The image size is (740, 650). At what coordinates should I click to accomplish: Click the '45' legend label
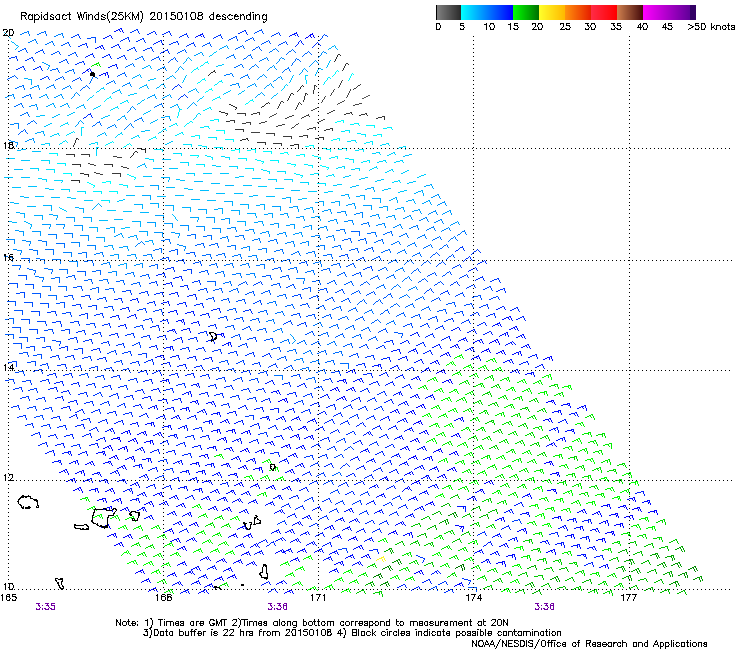[667, 27]
